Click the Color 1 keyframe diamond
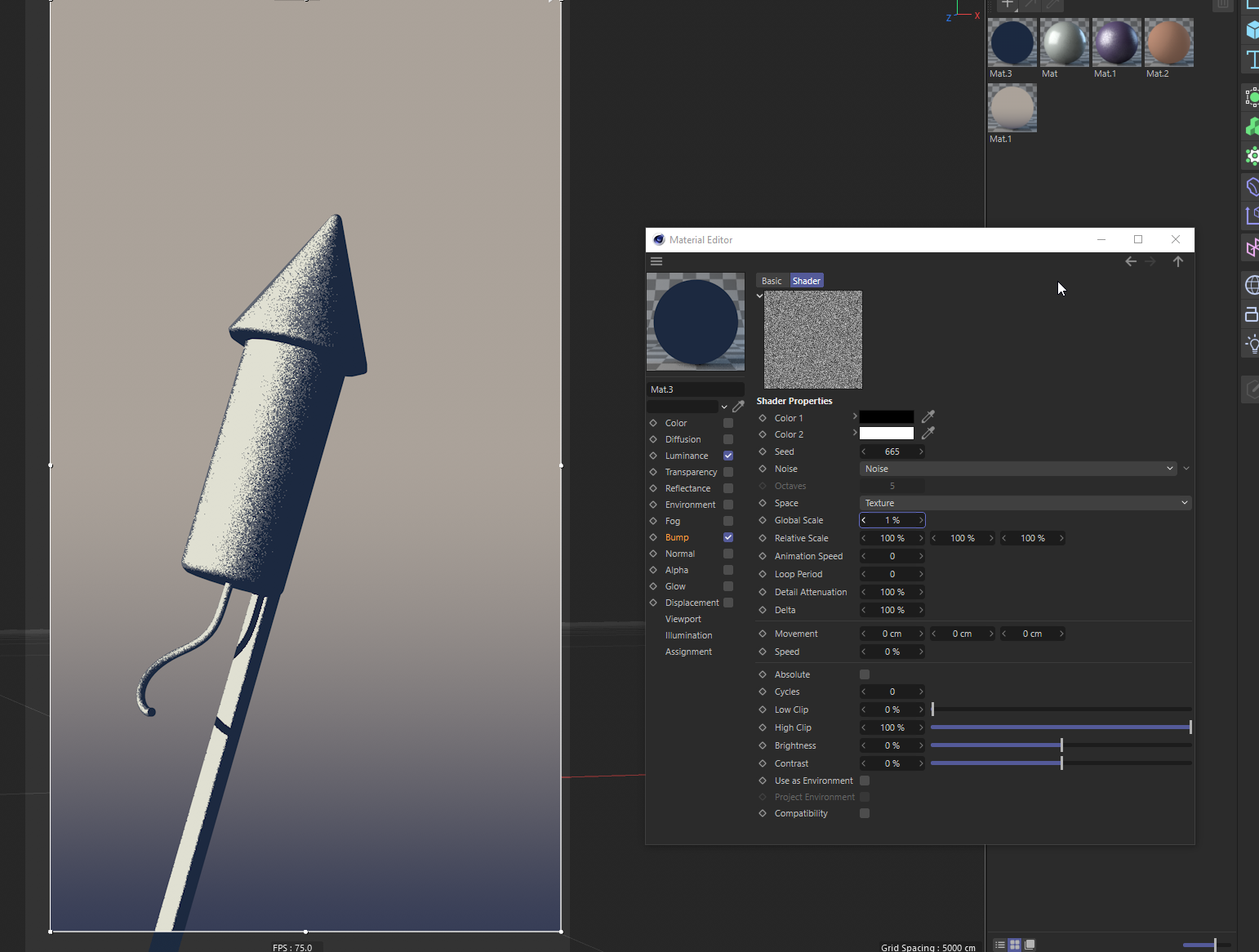1259x952 pixels. [x=763, y=418]
